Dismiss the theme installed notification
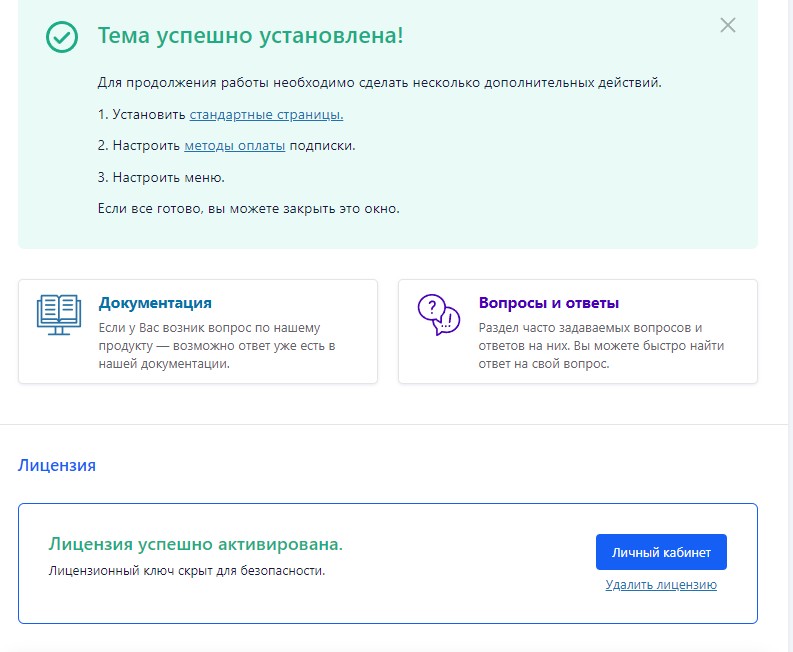 click(x=728, y=26)
